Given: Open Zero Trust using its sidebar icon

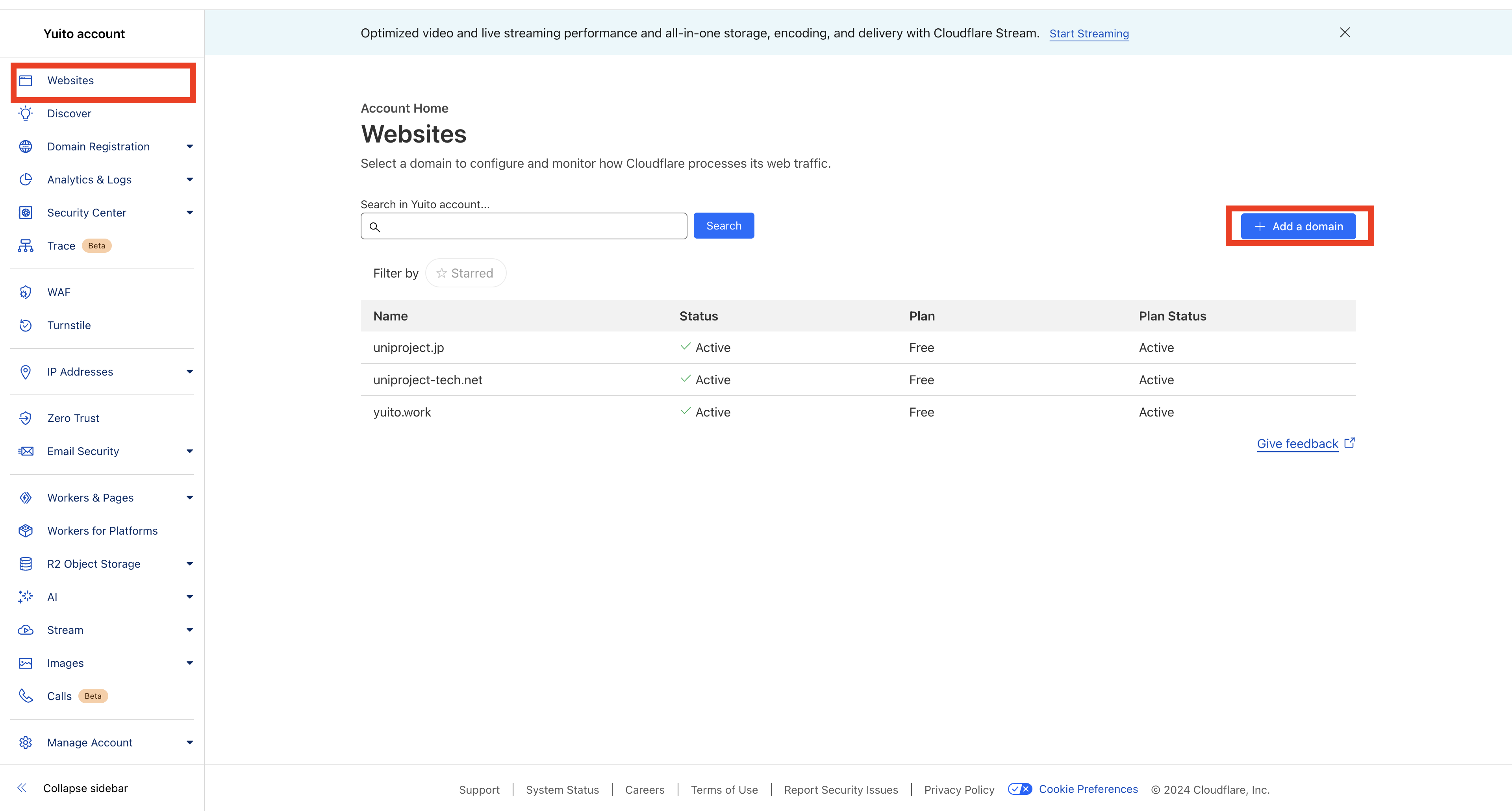Looking at the screenshot, I should tap(26, 418).
